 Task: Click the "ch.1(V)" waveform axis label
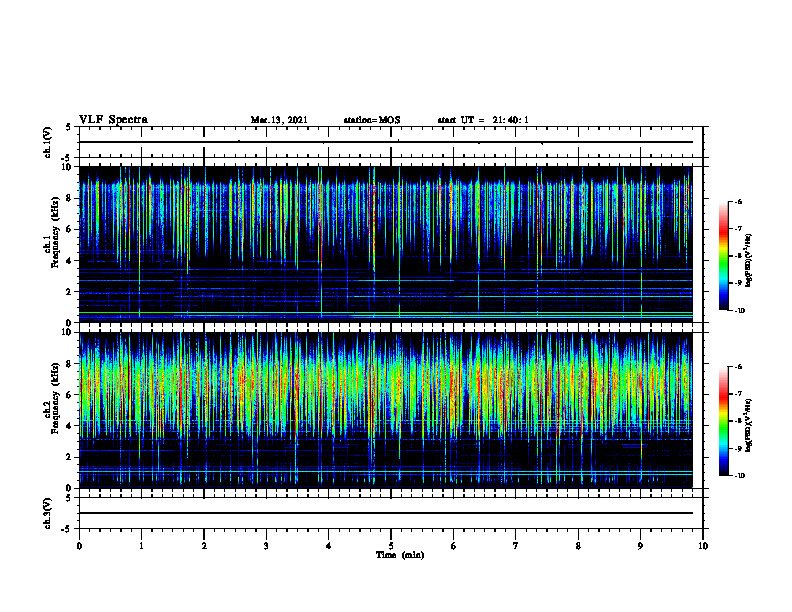[x=47, y=142]
